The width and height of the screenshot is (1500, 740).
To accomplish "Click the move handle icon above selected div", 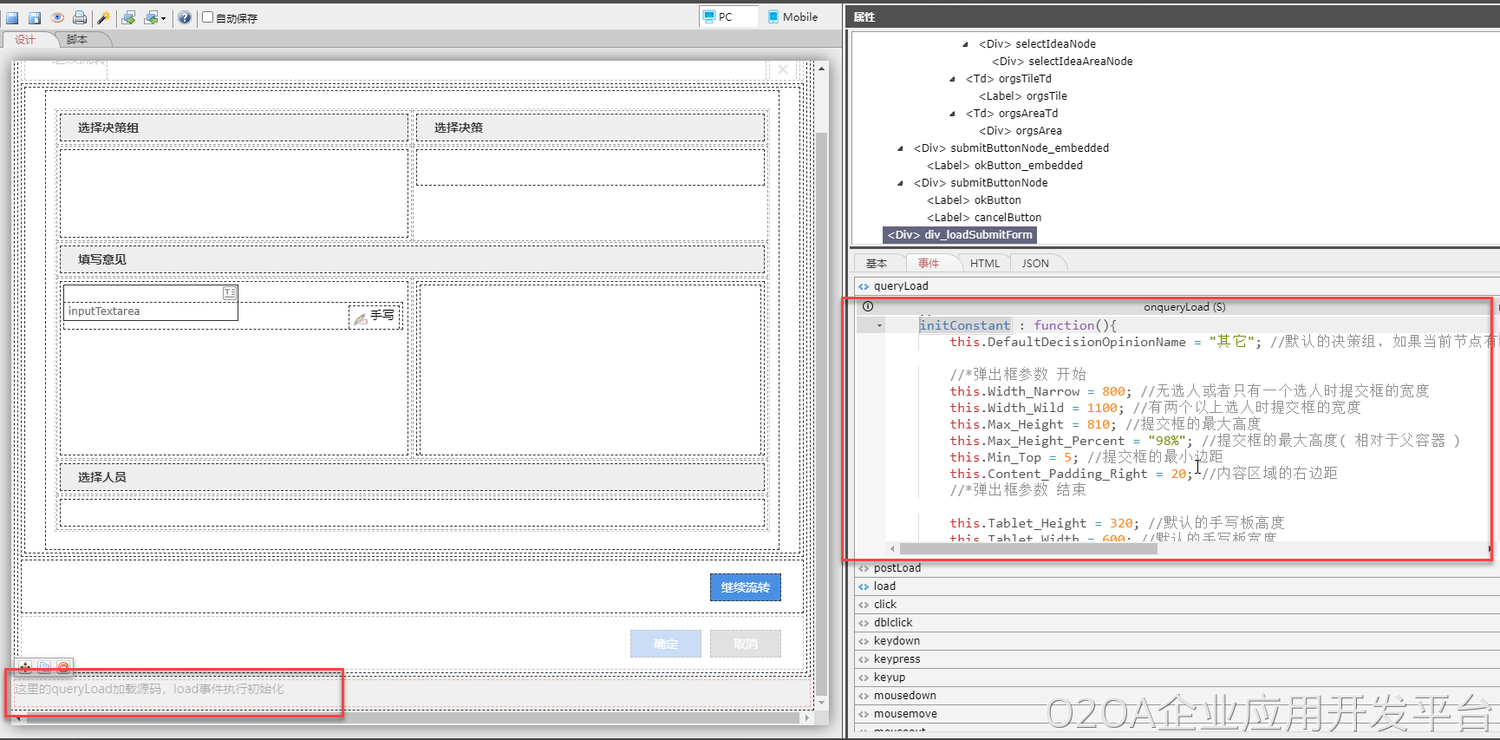I will pos(25,667).
